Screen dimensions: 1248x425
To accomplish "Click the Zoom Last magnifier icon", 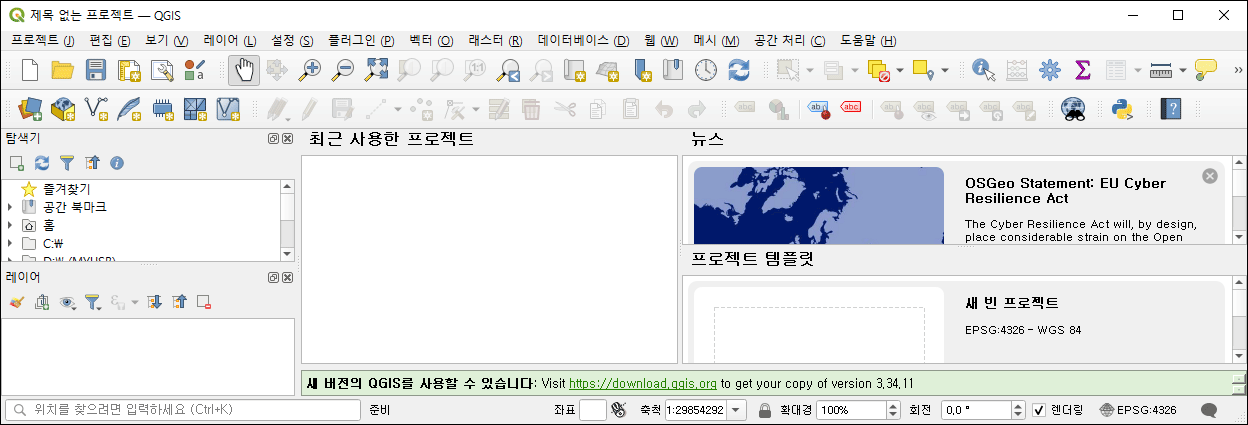I will [509, 70].
